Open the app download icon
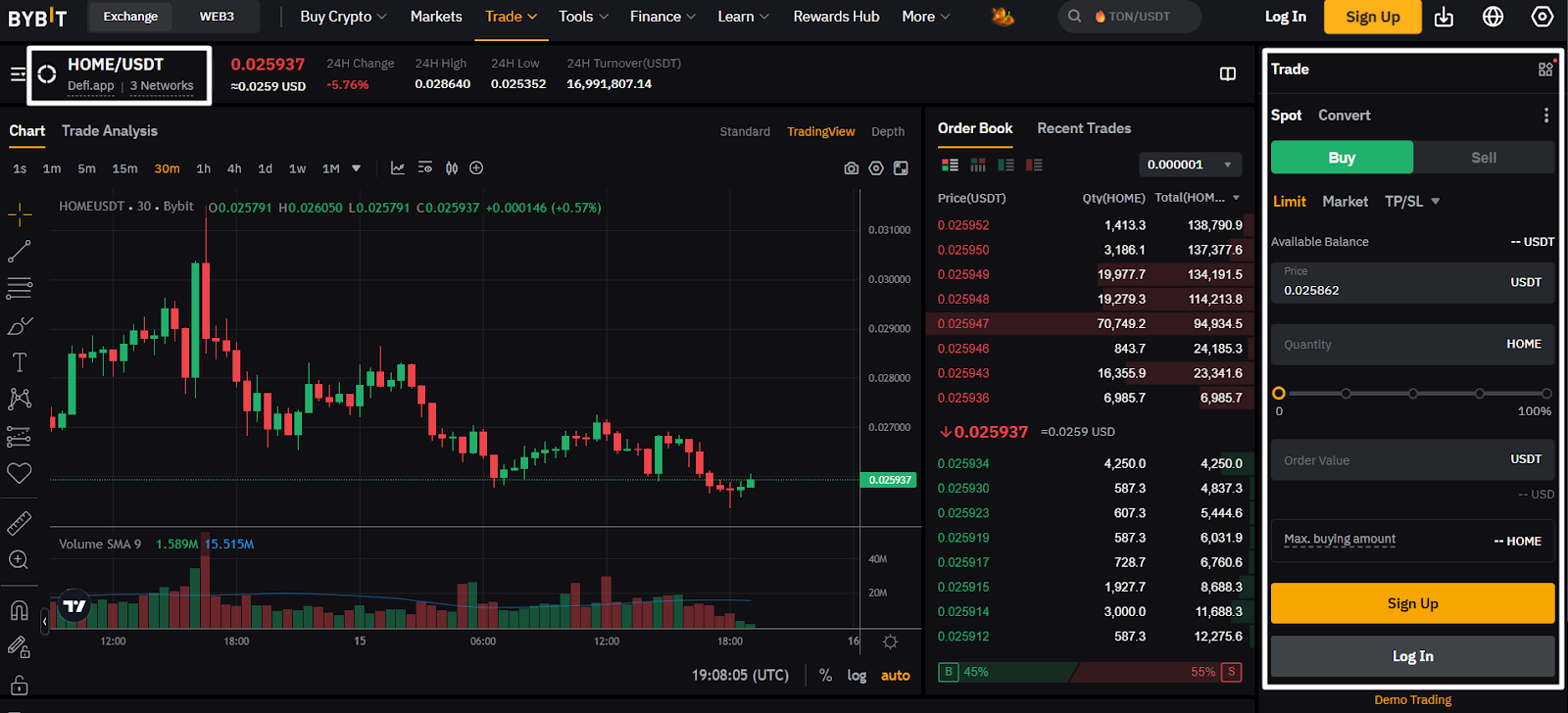 click(1444, 17)
